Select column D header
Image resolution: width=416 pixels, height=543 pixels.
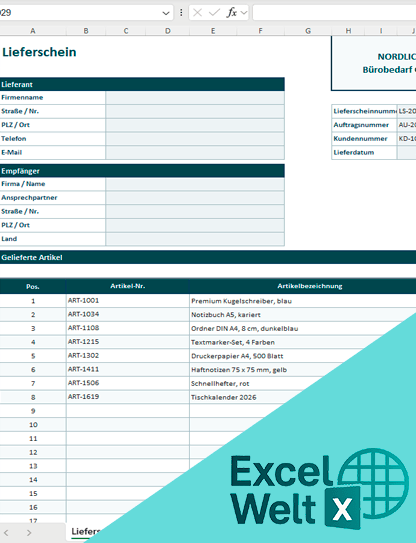(168, 31)
